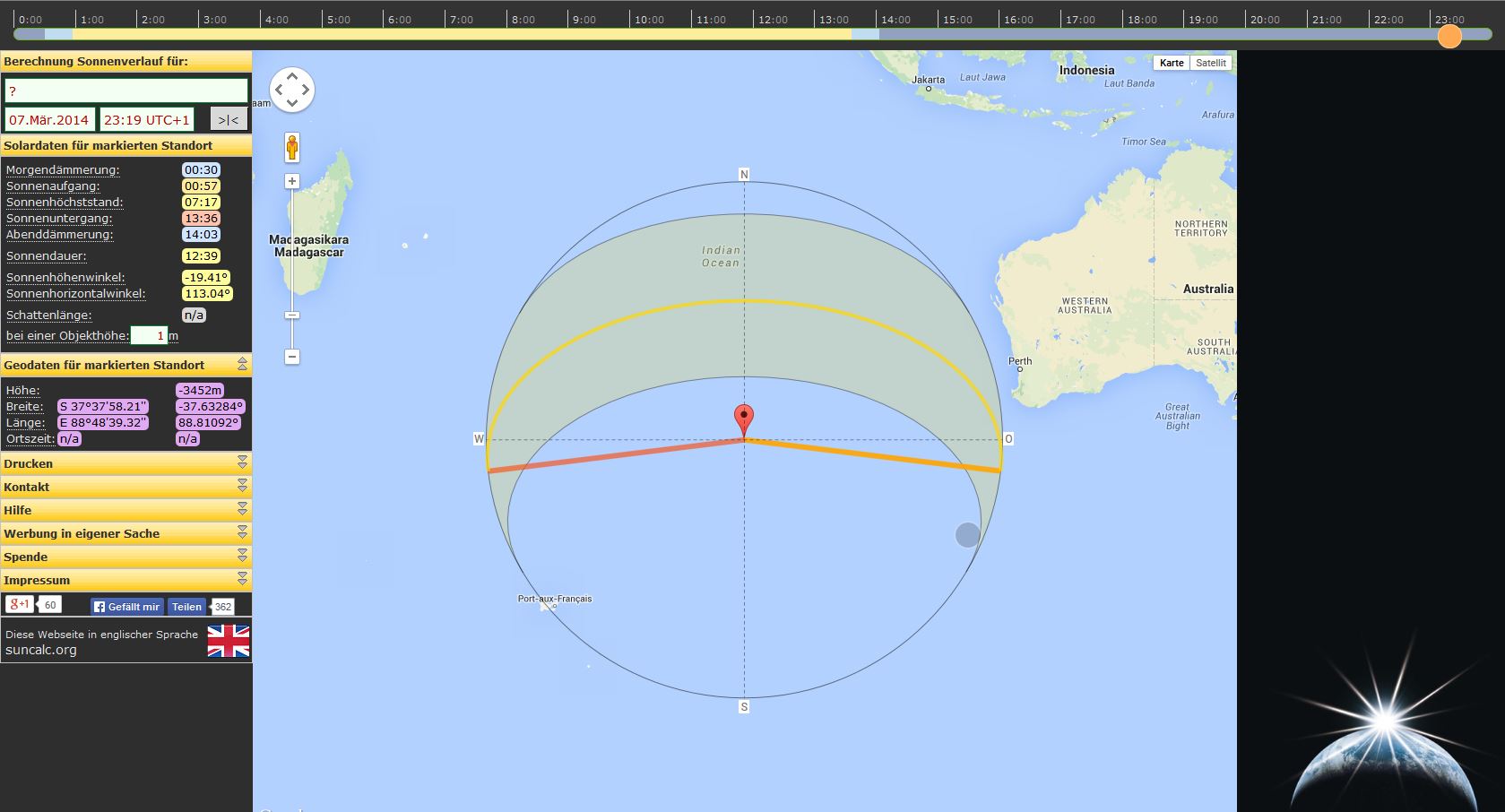Click the Street View pegman icon
This screenshot has height=812, width=1505.
[292, 148]
